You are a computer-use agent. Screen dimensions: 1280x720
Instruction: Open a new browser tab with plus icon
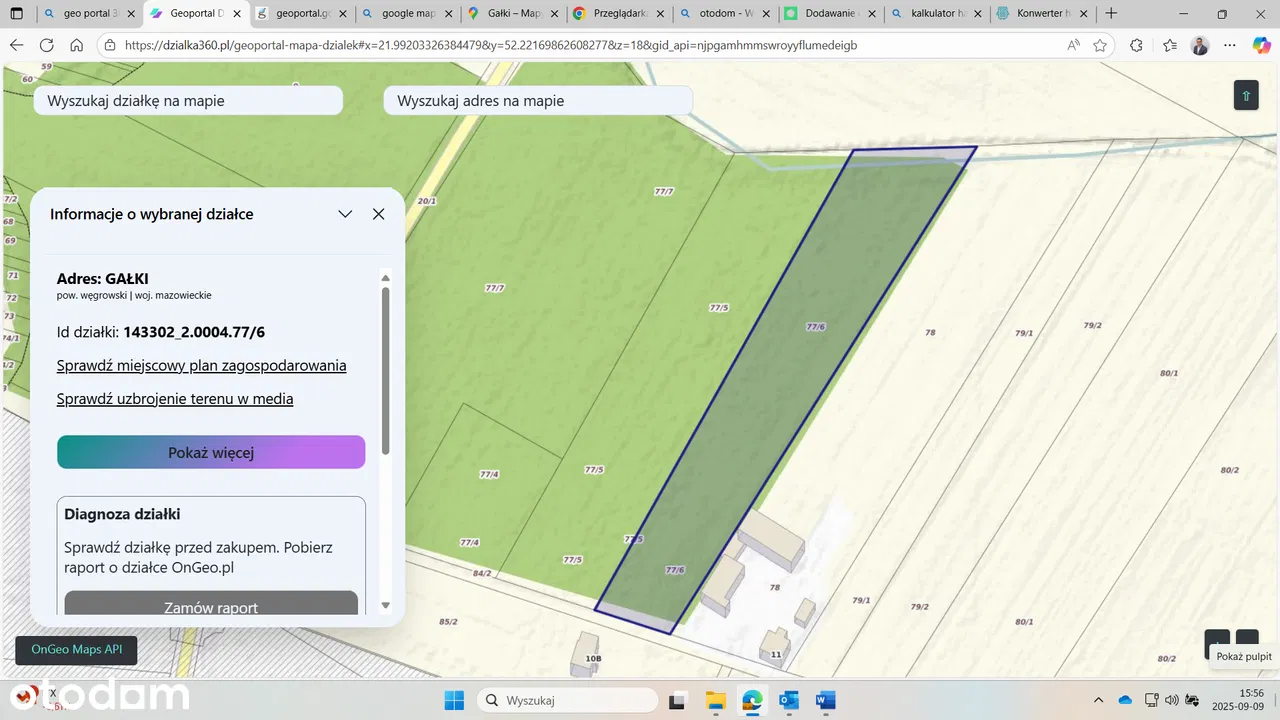1111,14
